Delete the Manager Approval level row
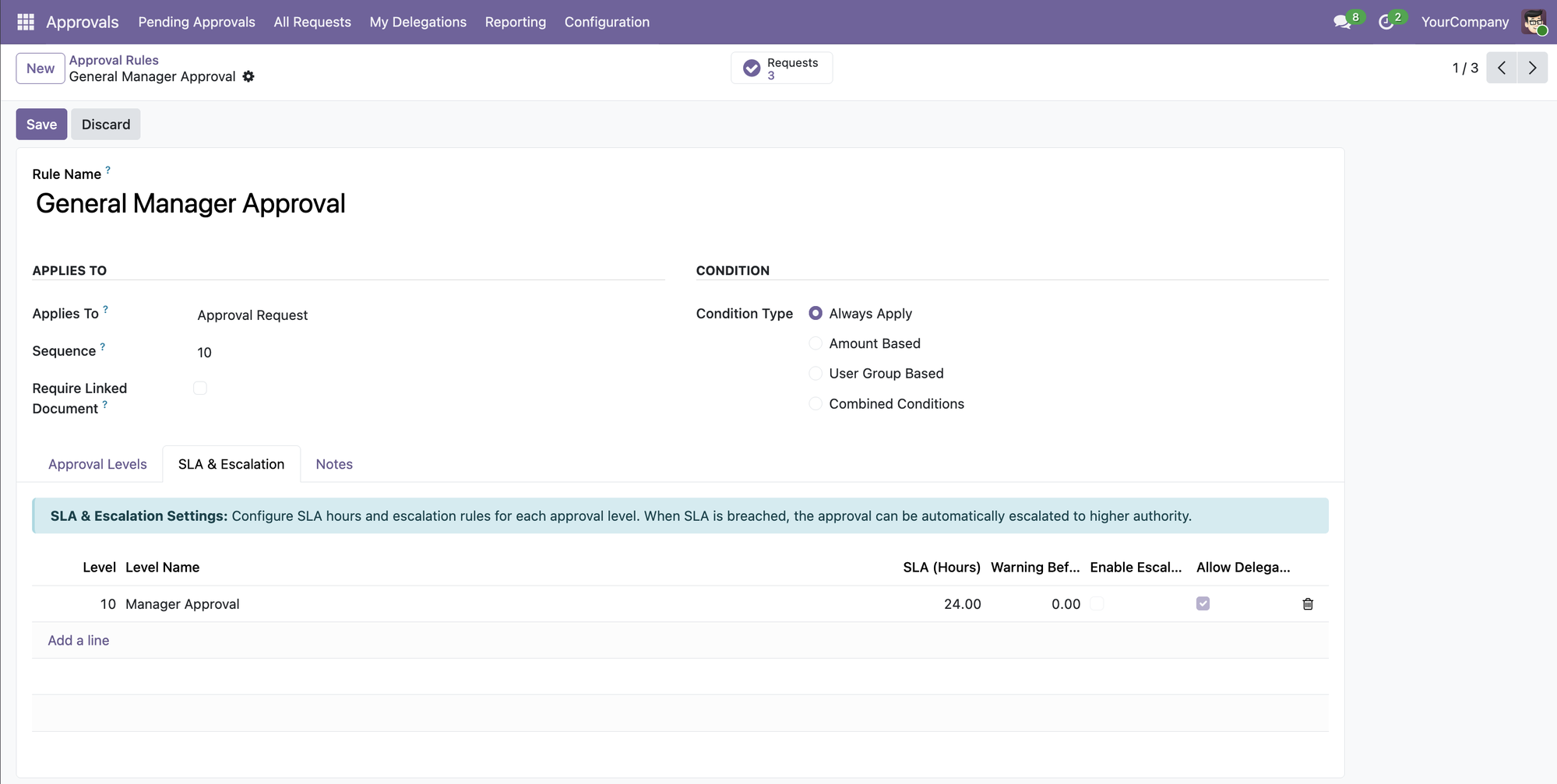This screenshot has height=784, width=1557. 1308,604
